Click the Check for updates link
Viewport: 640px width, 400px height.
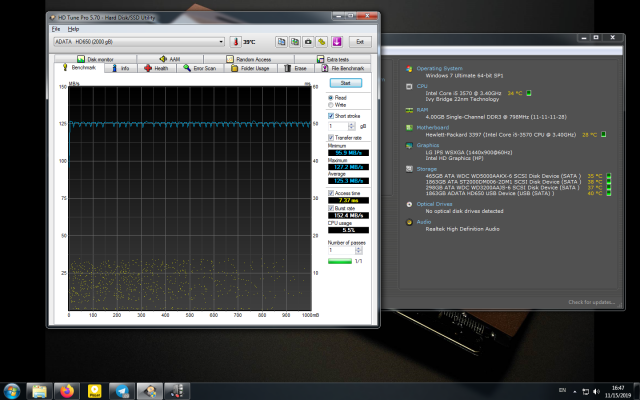click(x=594, y=301)
